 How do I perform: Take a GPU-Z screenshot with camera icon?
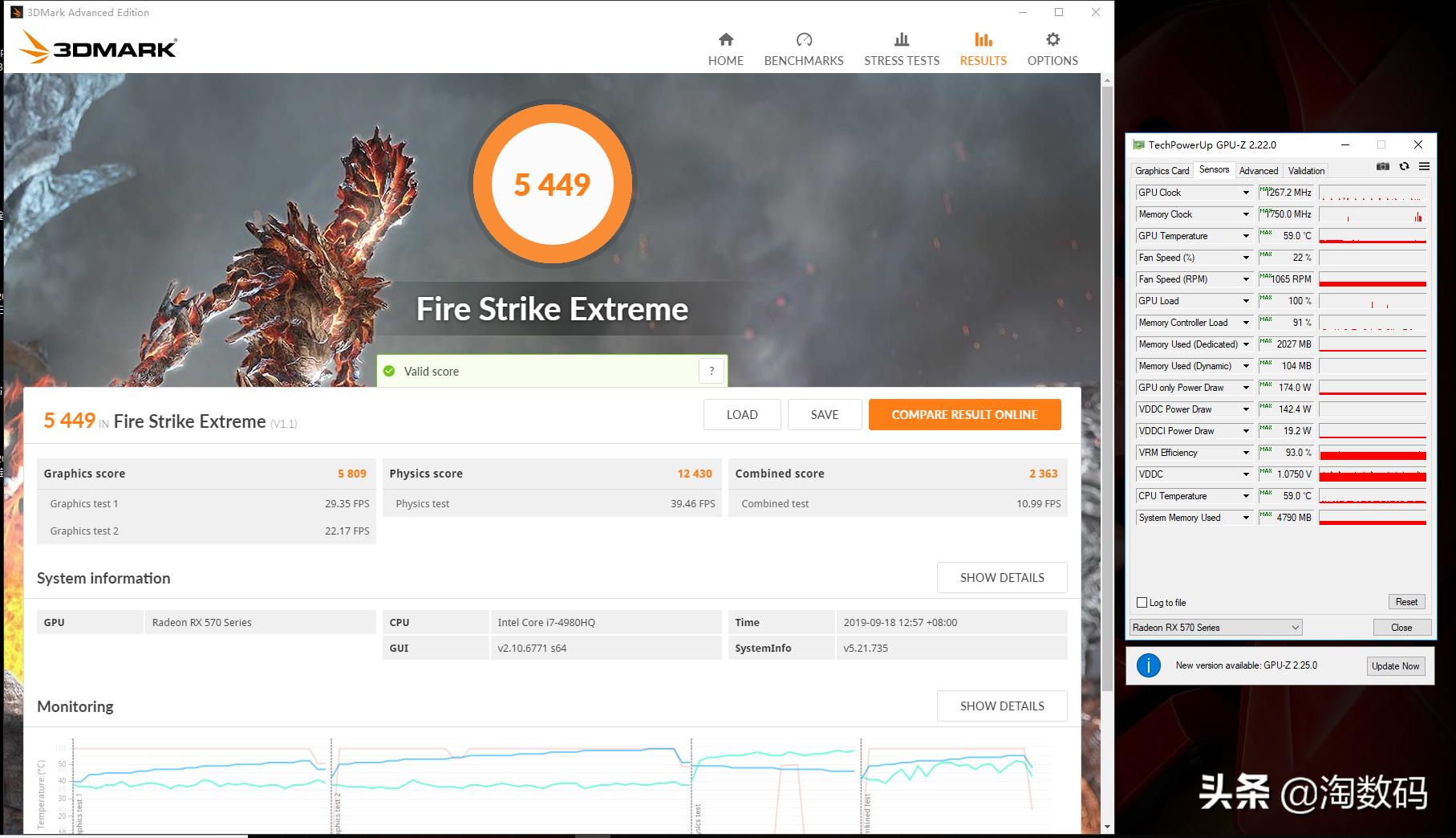[1382, 167]
